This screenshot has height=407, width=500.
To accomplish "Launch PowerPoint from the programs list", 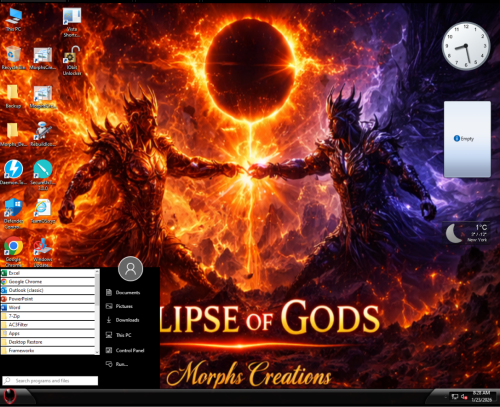I will tap(48, 299).
